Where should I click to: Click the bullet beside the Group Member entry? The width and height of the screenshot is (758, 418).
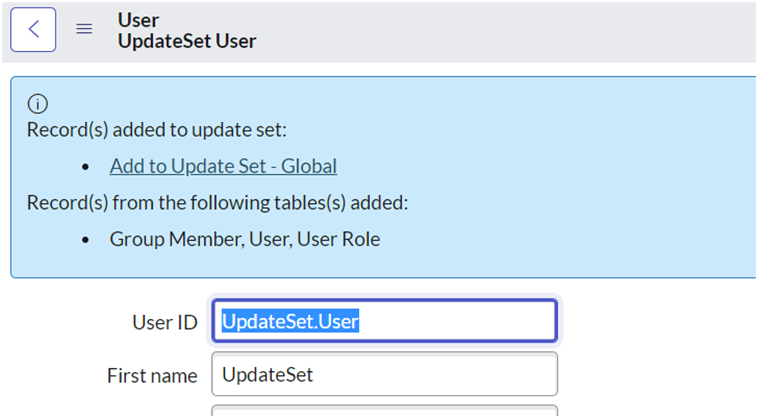[87, 240]
